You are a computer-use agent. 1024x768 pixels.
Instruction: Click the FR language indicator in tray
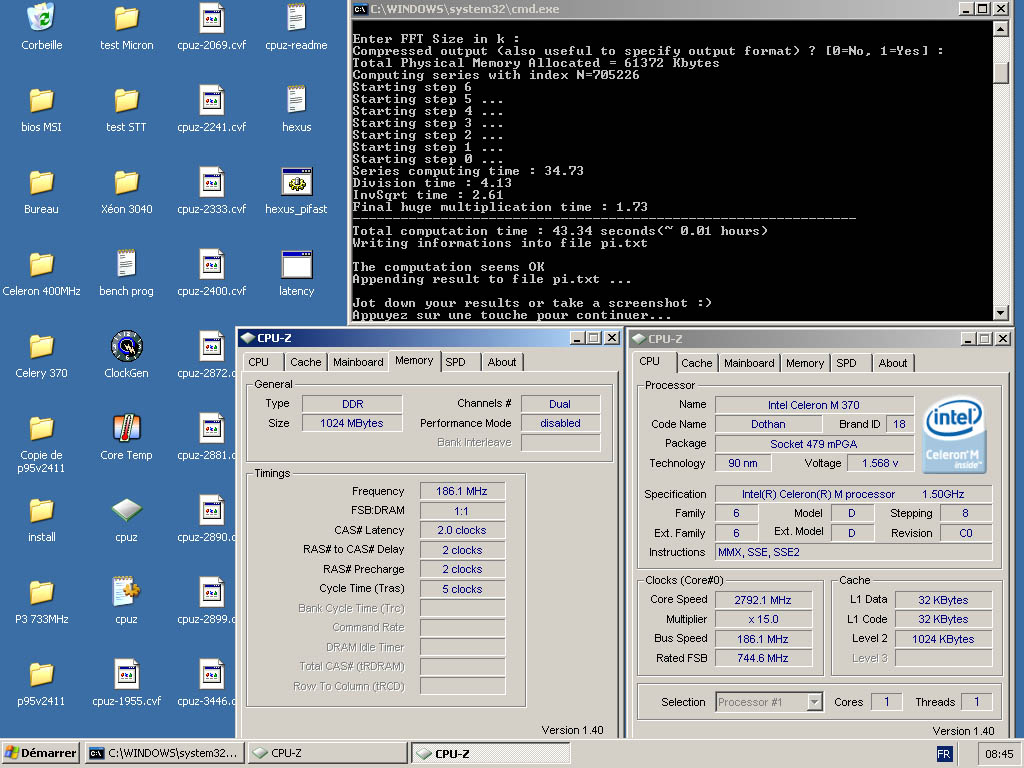pos(944,754)
